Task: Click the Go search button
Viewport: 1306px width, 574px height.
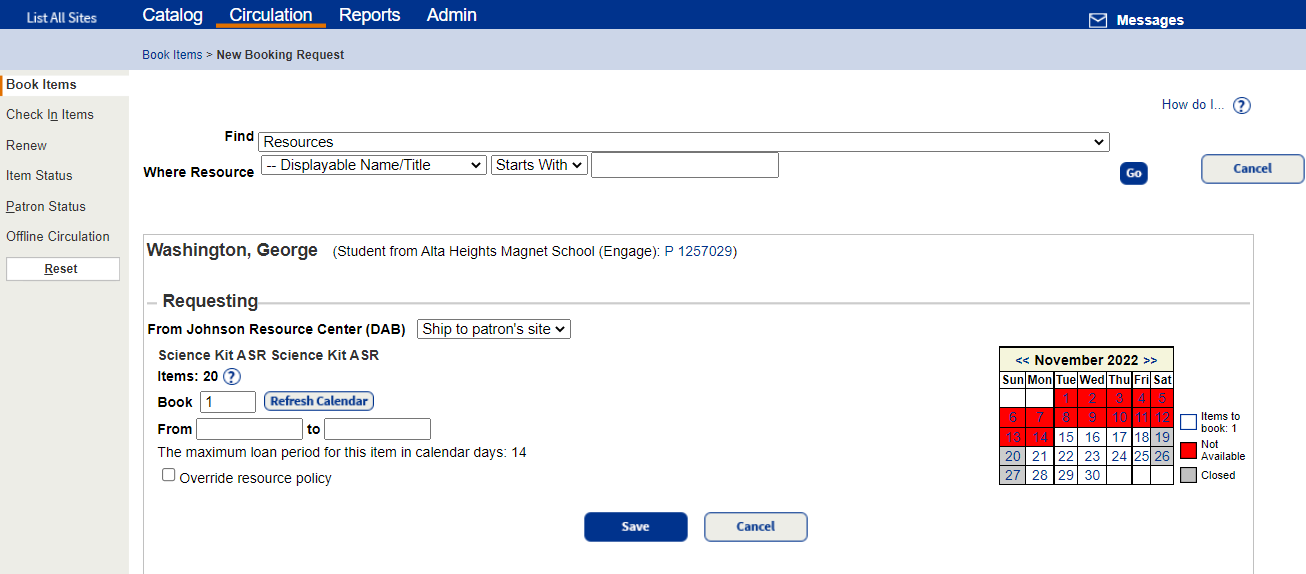Action: click(1134, 173)
